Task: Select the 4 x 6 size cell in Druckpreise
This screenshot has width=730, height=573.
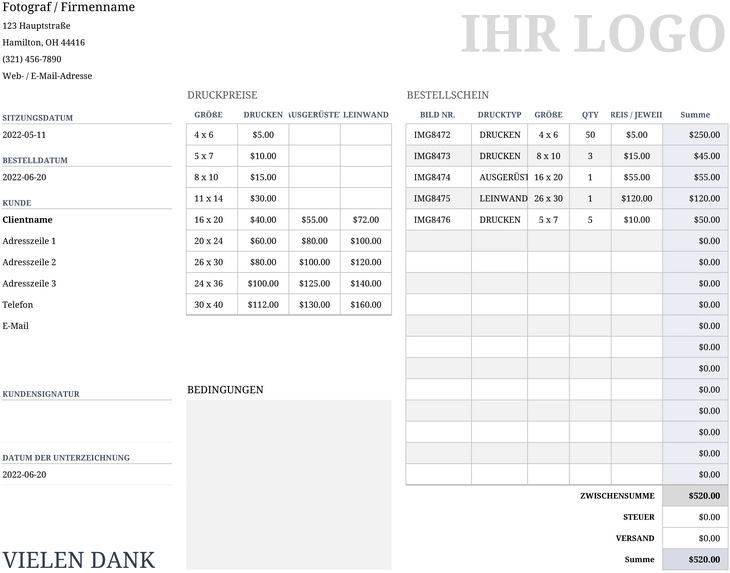Action: coord(212,135)
